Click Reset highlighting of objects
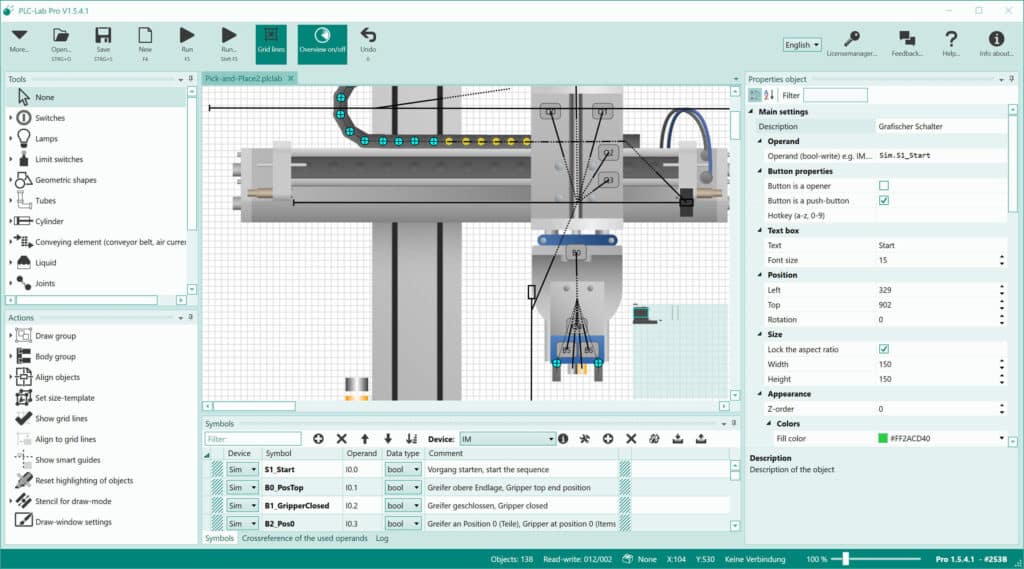 (x=84, y=481)
